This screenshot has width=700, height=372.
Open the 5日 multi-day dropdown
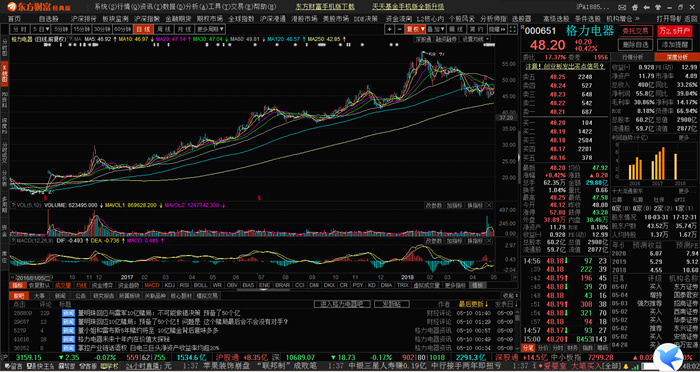[42, 29]
